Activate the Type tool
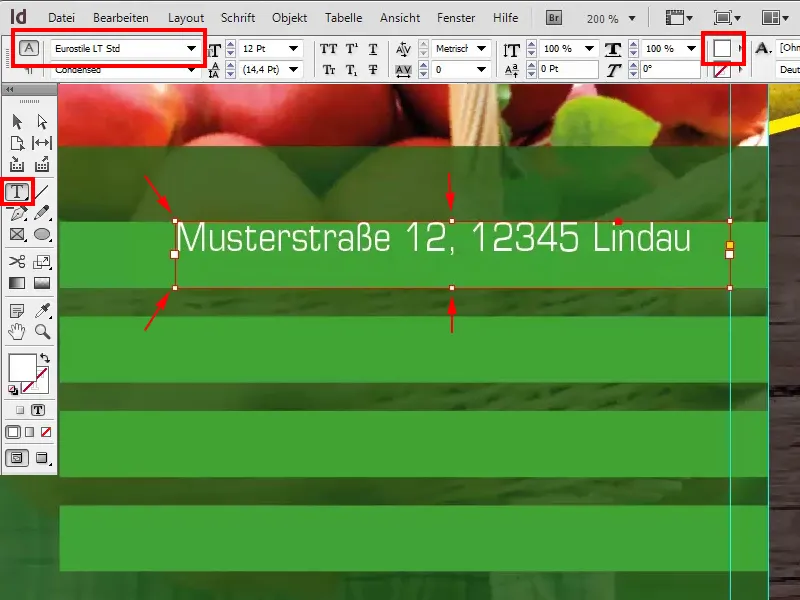Viewport: 800px width, 600px height. click(x=17, y=192)
